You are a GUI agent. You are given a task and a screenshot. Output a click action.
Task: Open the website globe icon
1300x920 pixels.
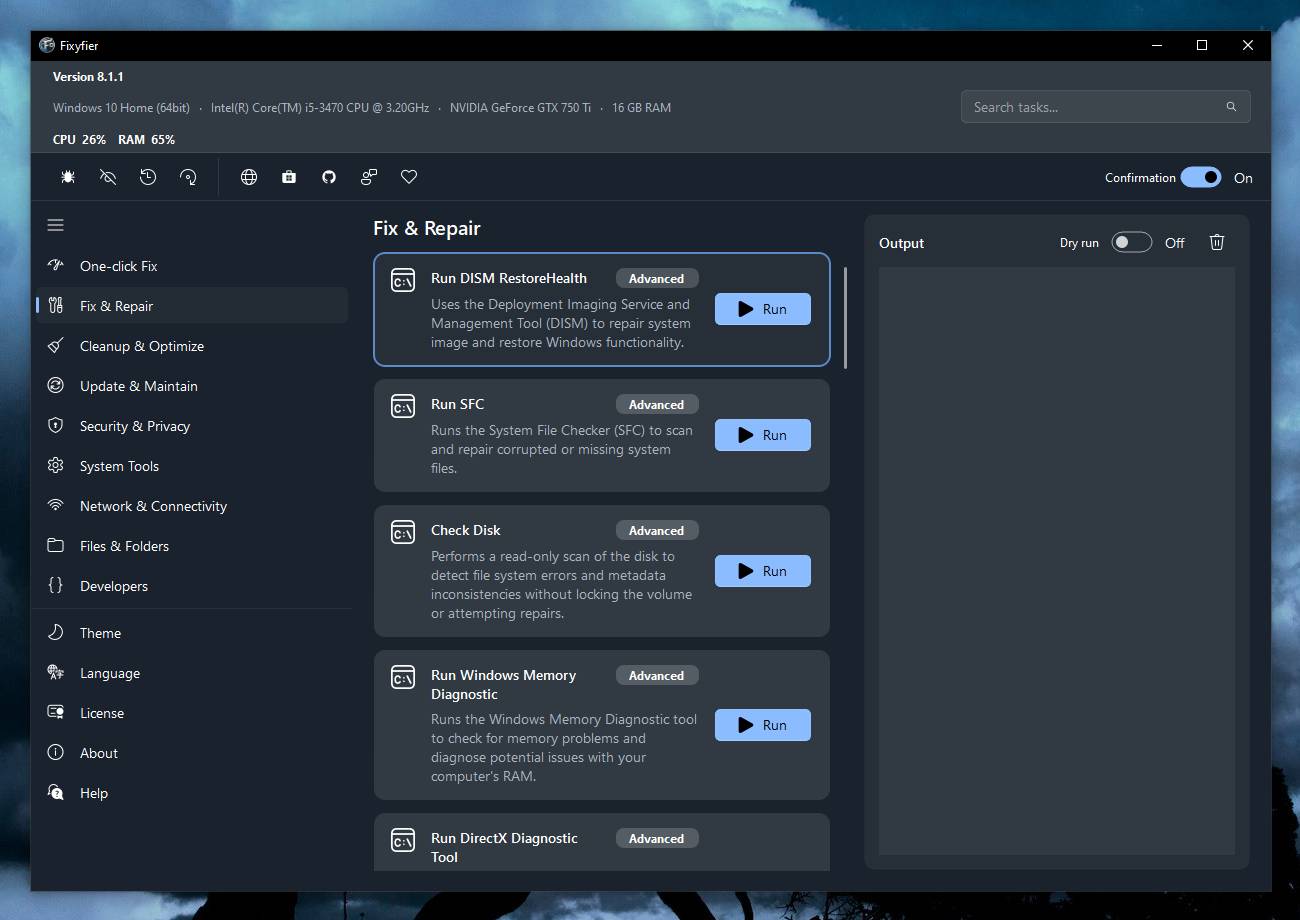point(249,177)
